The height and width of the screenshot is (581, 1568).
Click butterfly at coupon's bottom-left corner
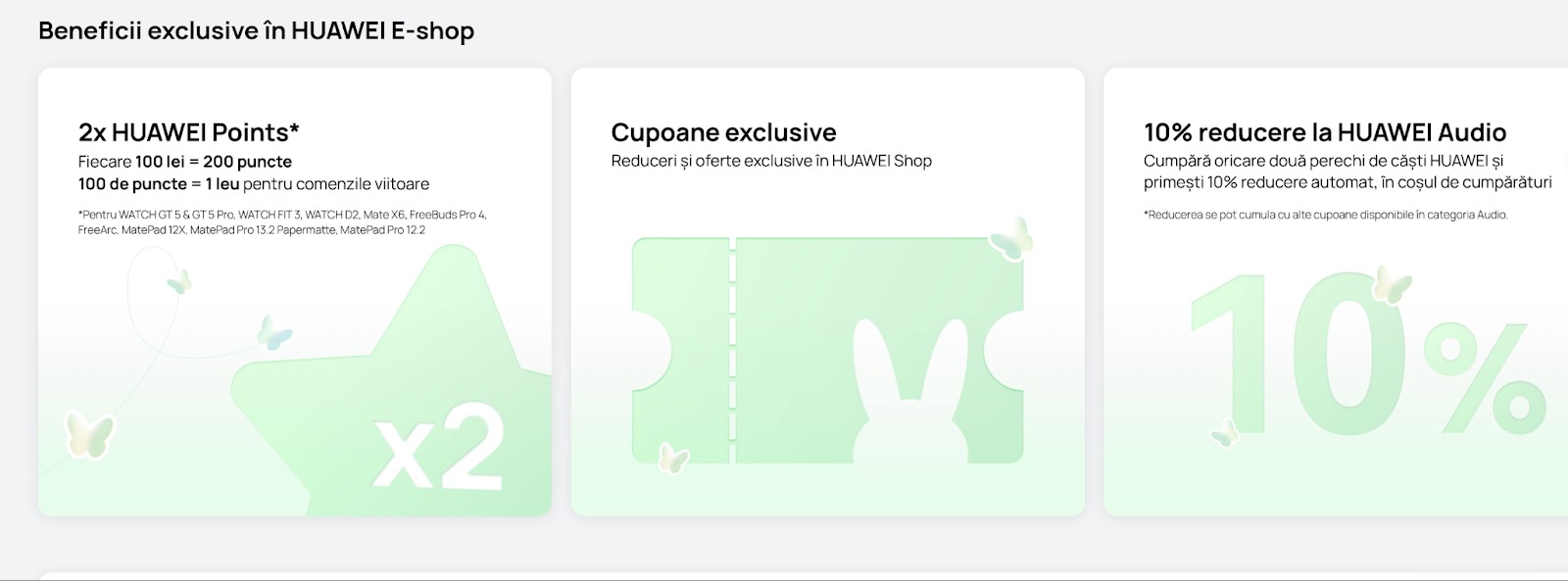[x=673, y=458]
